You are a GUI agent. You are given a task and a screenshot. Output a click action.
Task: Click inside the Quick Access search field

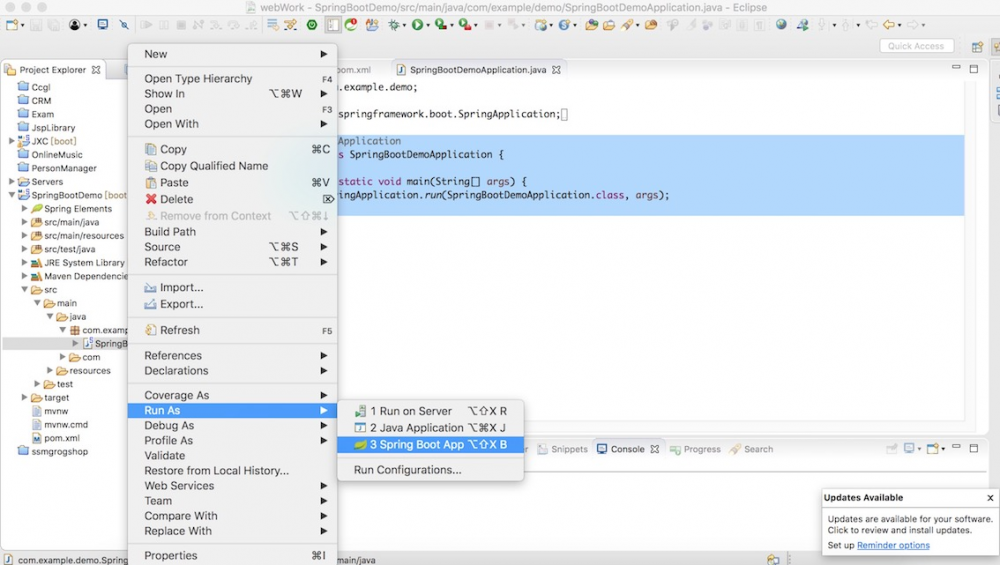coord(916,46)
